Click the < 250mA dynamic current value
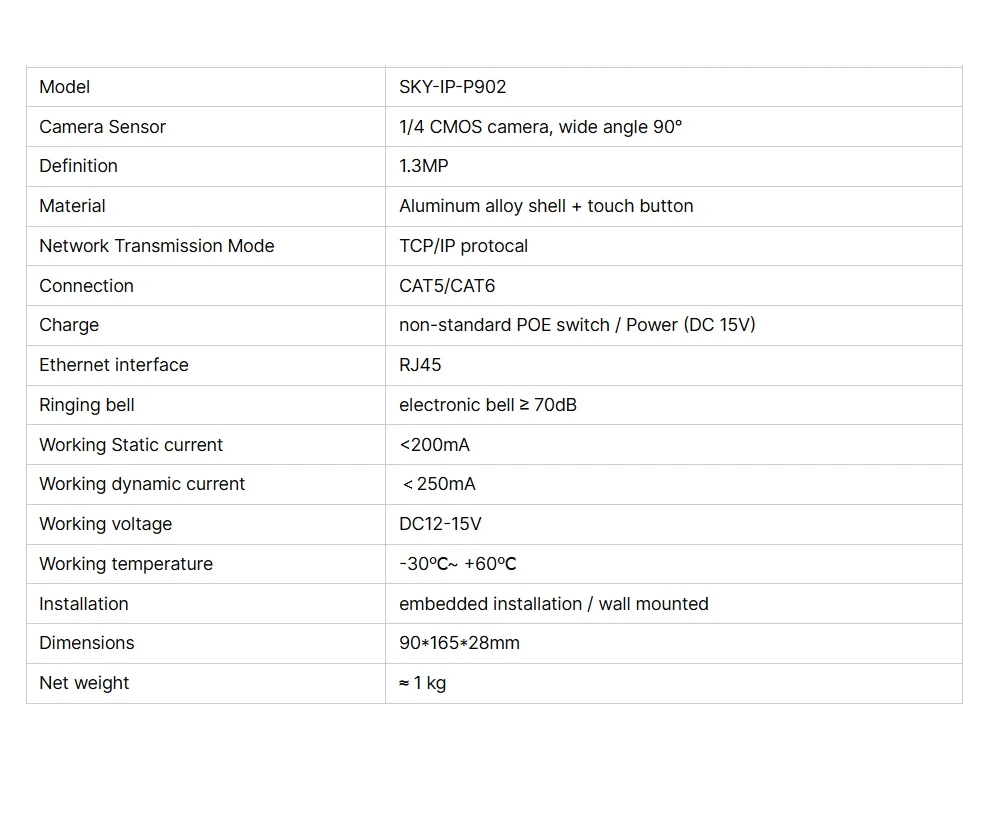This screenshot has height=828, width=984. [x=439, y=484]
